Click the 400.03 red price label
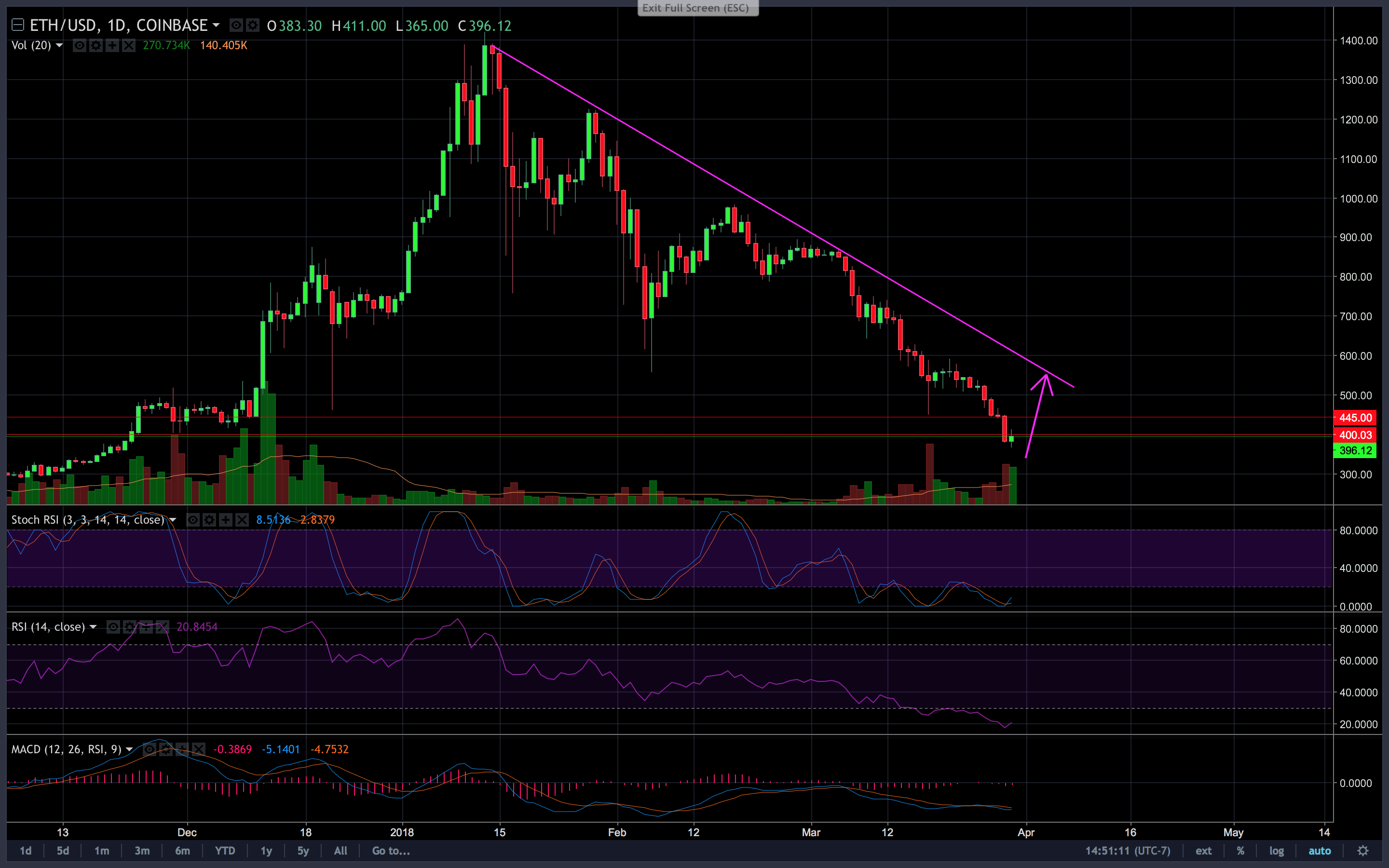The width and height of the screenshot is (1389, 868). coord(1355,435)
